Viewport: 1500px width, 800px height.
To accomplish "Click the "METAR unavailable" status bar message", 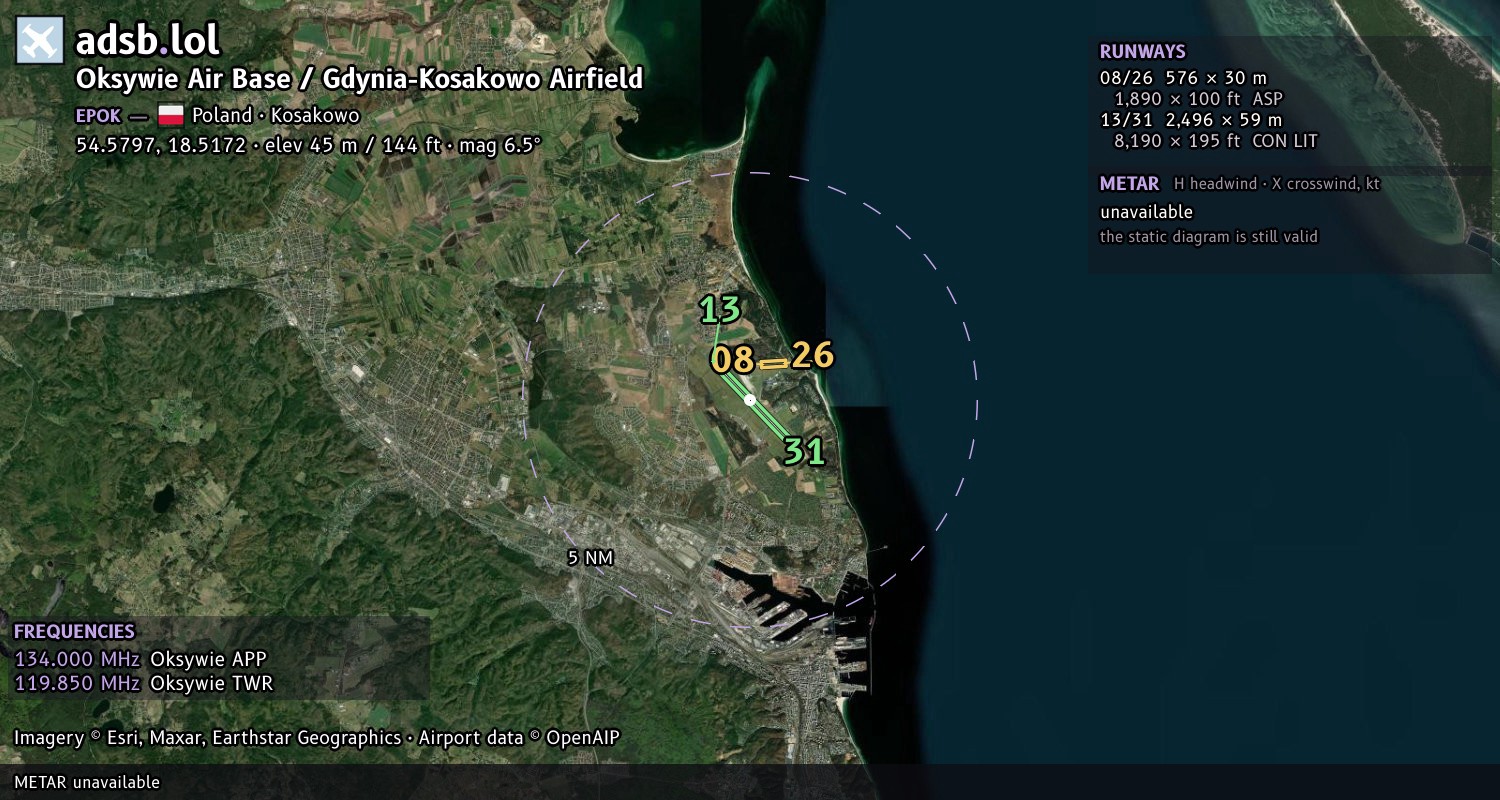I will tap(87, 782).
